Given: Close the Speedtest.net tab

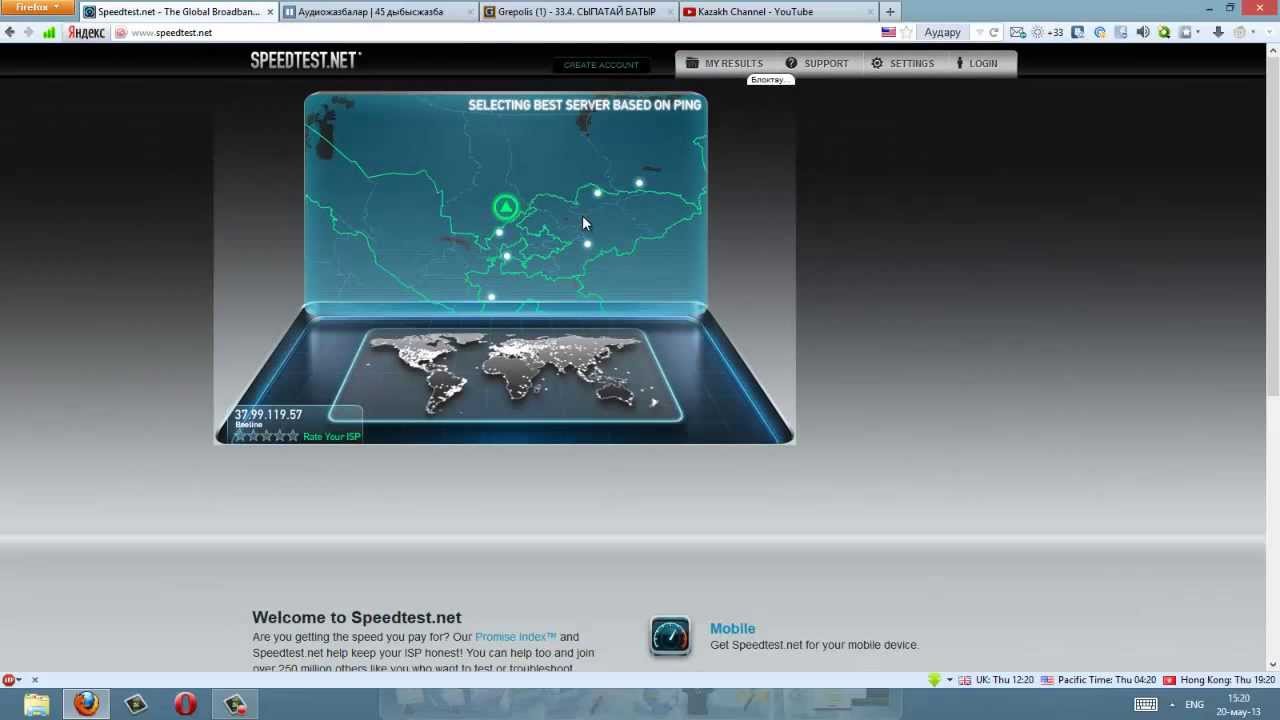Looking at the screenshot, I should click(270, 12).
